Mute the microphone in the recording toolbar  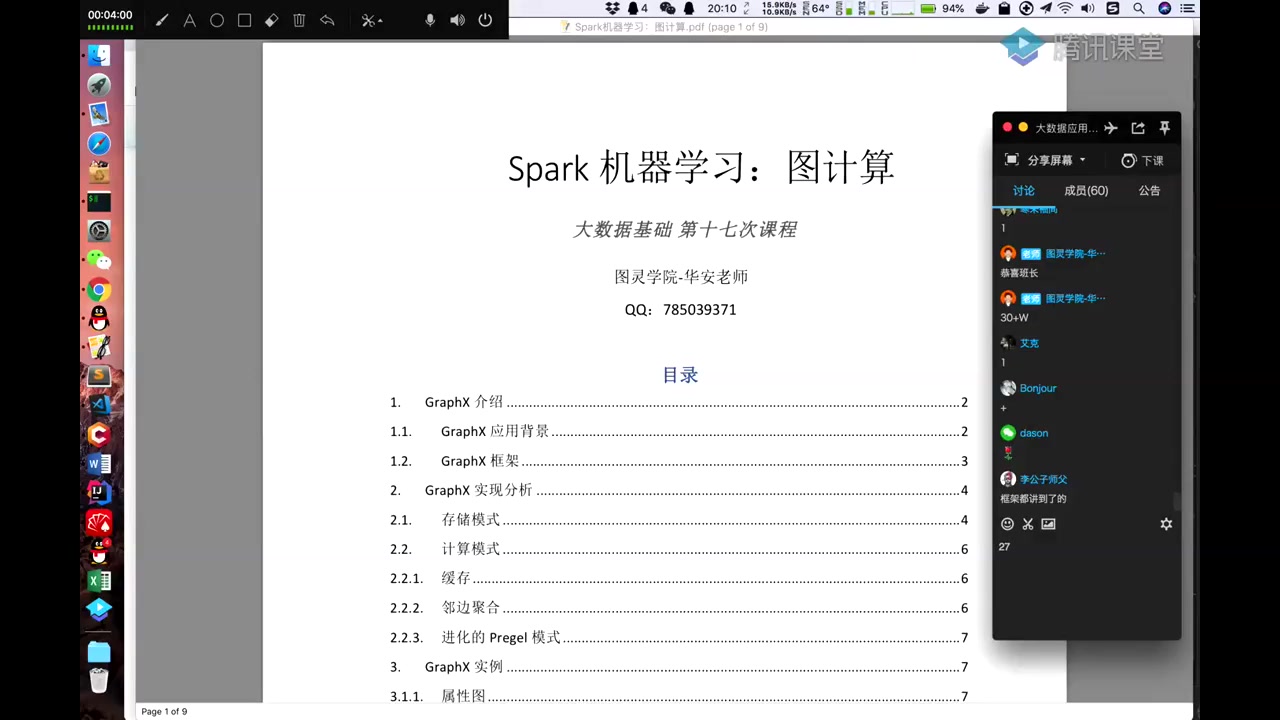(430, 20)
